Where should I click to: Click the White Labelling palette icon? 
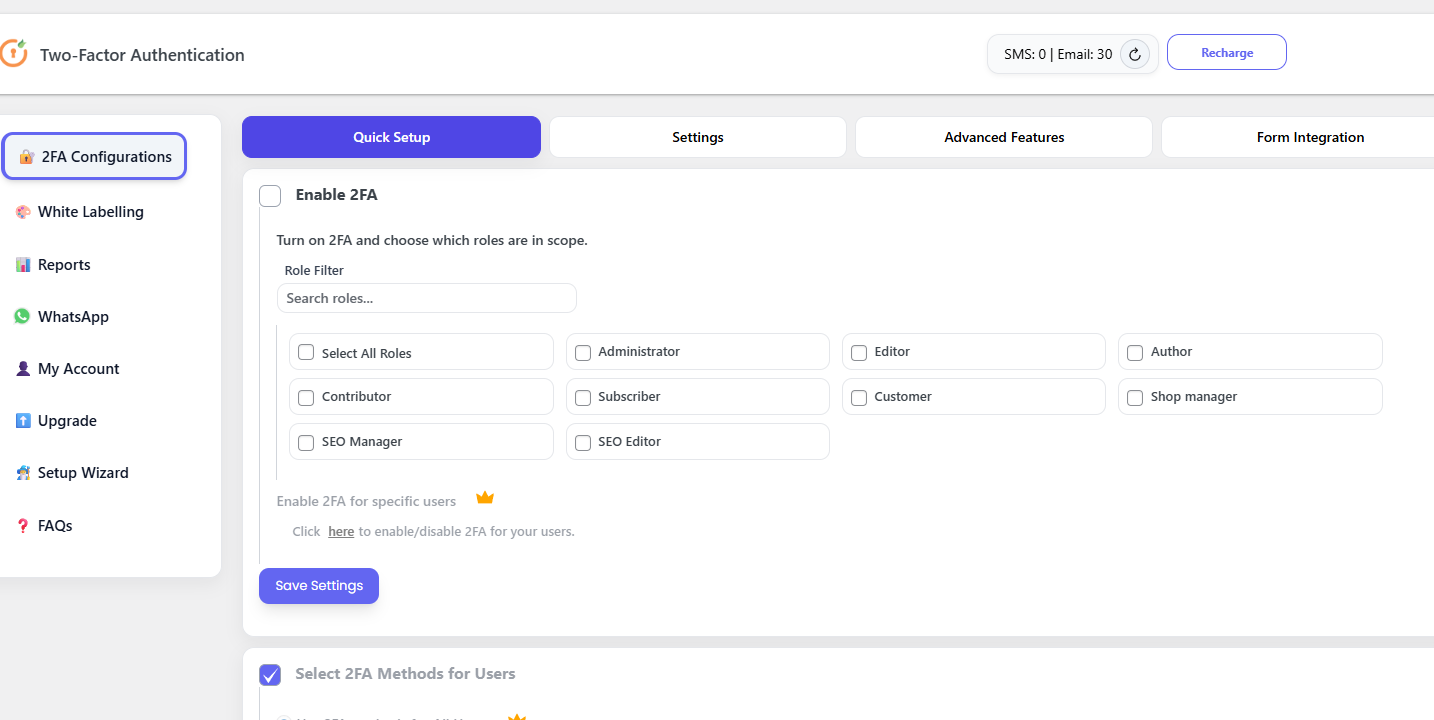(x=23, y=212)
